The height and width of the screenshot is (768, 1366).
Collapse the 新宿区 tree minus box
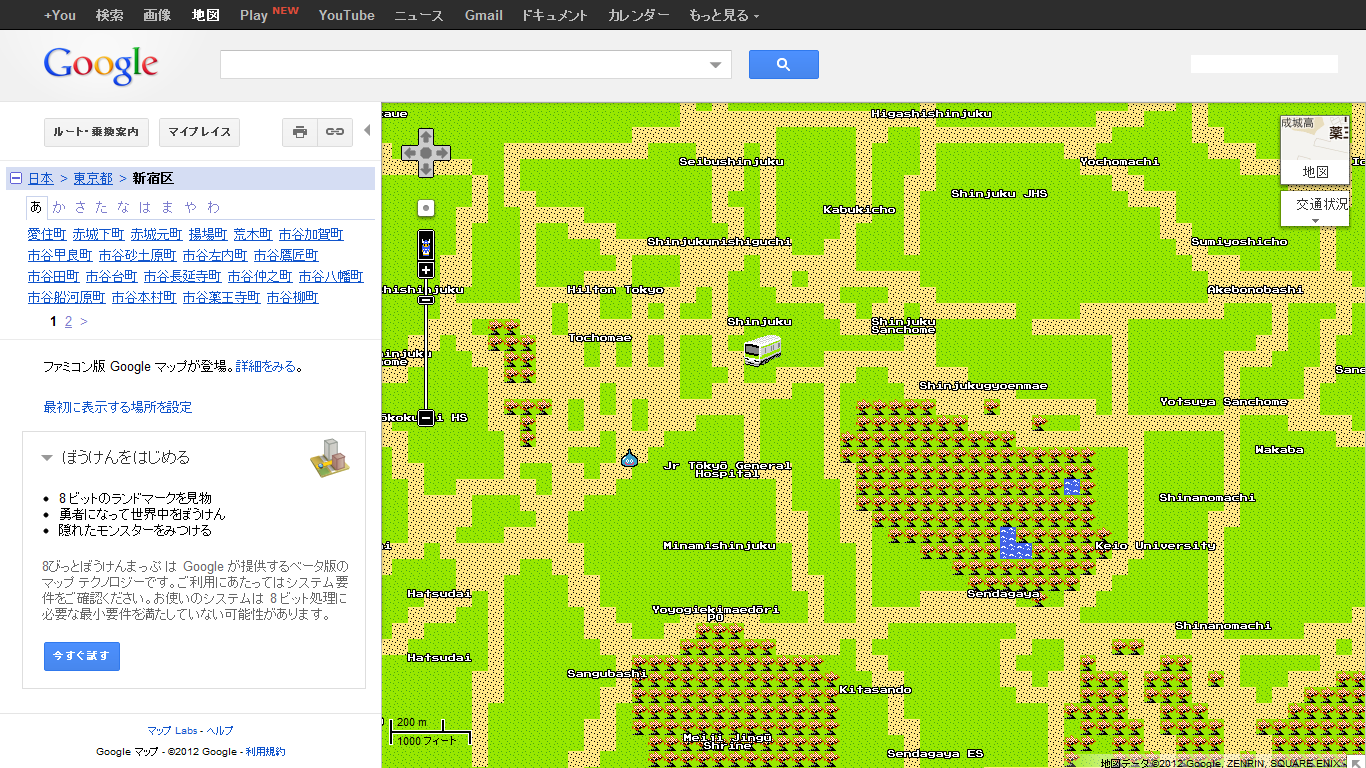pos(16,178)
